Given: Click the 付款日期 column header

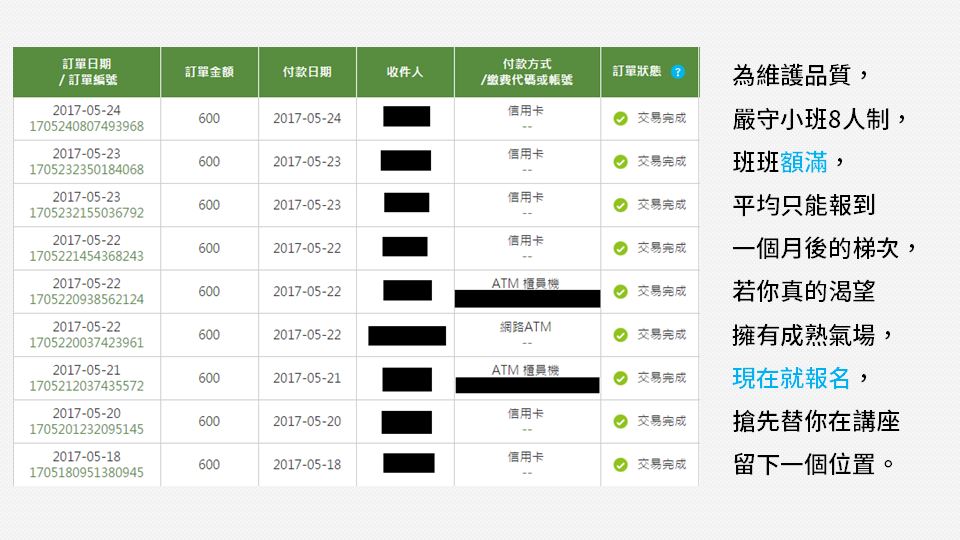Looking at the screenshot, I should [x=307, y=72].
